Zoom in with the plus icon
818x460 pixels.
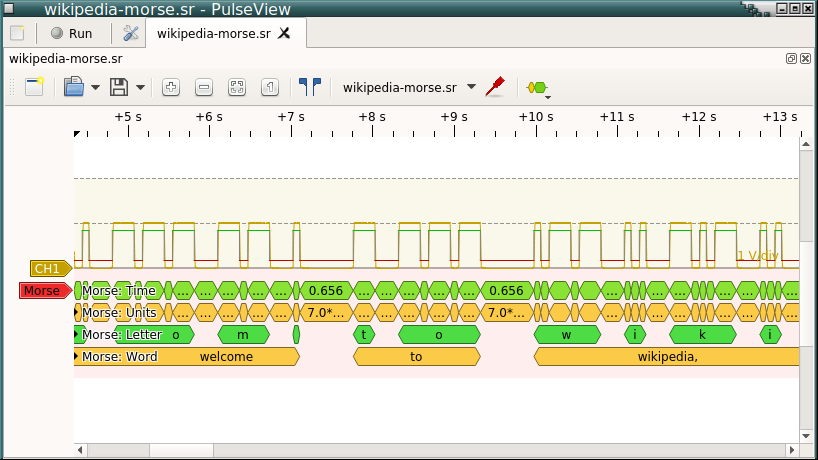coord(171,87)
